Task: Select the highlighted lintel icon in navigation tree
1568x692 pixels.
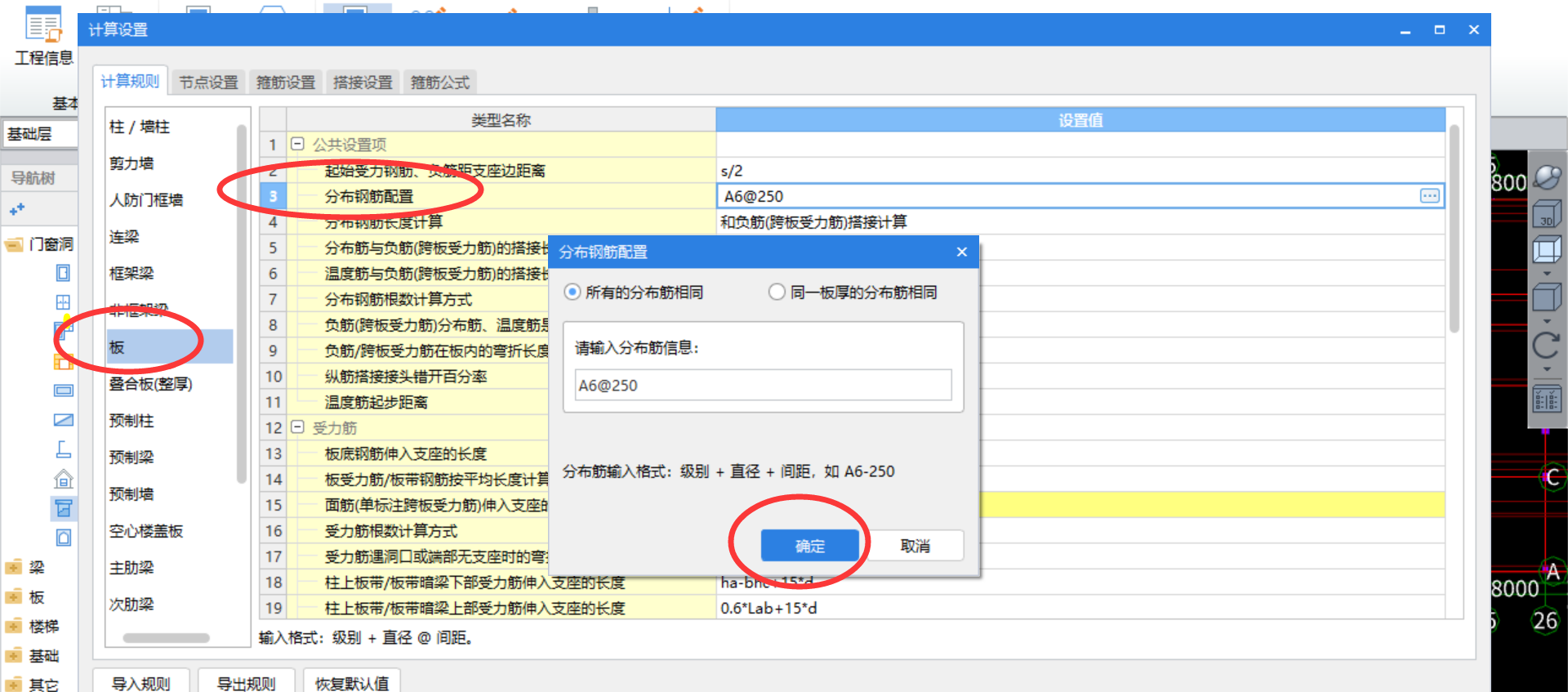Action: (63, 508)
